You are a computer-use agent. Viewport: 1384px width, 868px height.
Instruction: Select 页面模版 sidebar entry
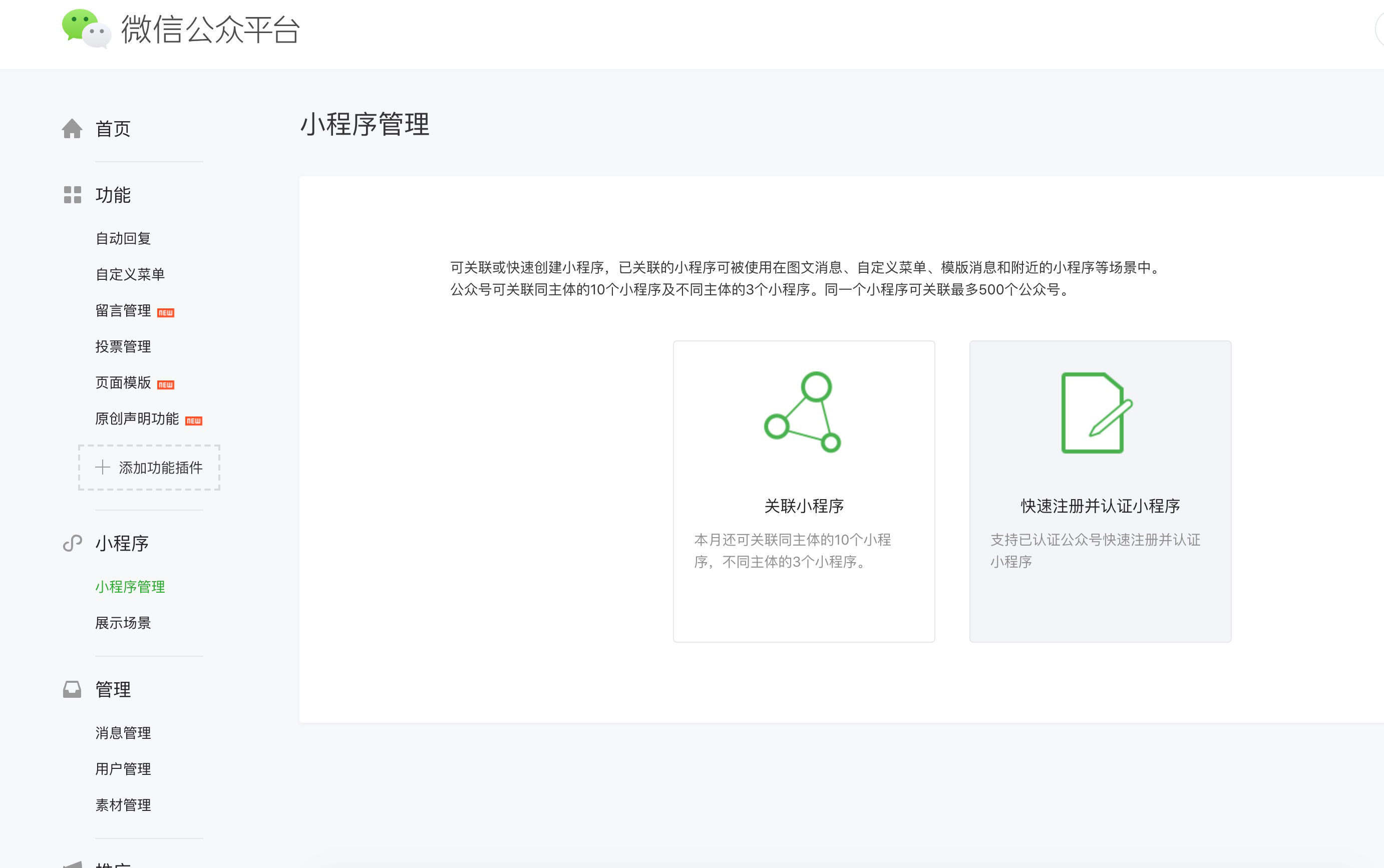coord(123,383)
